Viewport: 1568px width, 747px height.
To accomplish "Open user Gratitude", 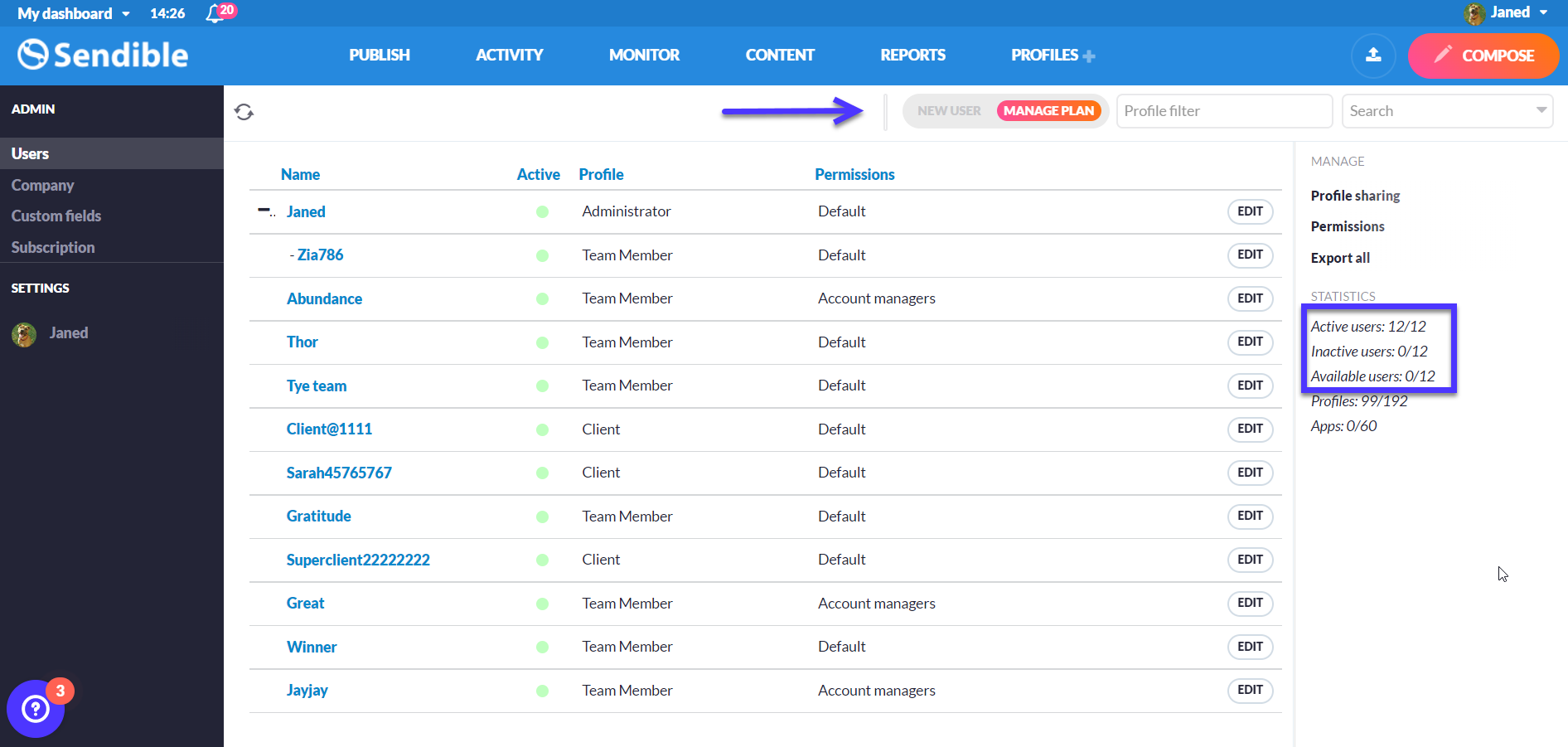I will click(x=318, y=517).
